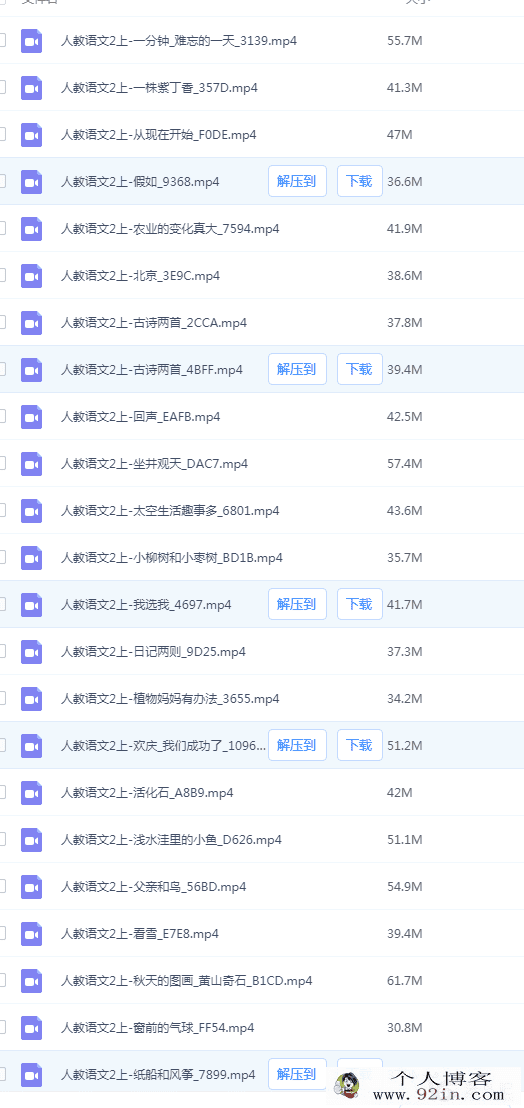This screenshot has height=1108, width=524.
Task: Click 解压到 button for 我选我_4697.mp4
Action: click(297, 604)
